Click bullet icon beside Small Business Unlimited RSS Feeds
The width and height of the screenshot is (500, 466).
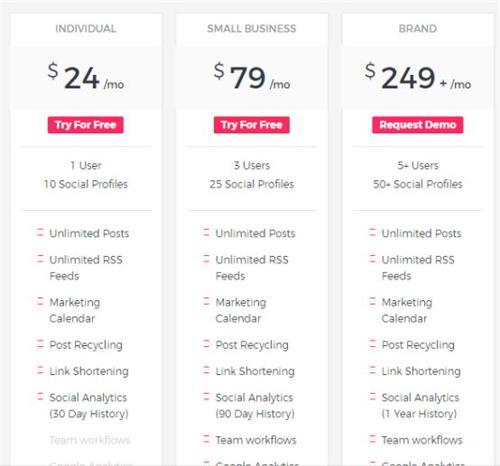coord(206,259)
